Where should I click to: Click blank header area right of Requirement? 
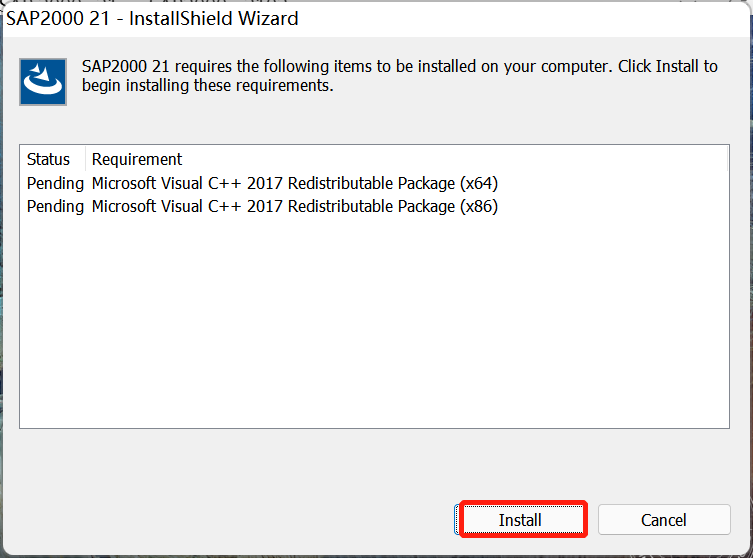[x=450, y=159]
